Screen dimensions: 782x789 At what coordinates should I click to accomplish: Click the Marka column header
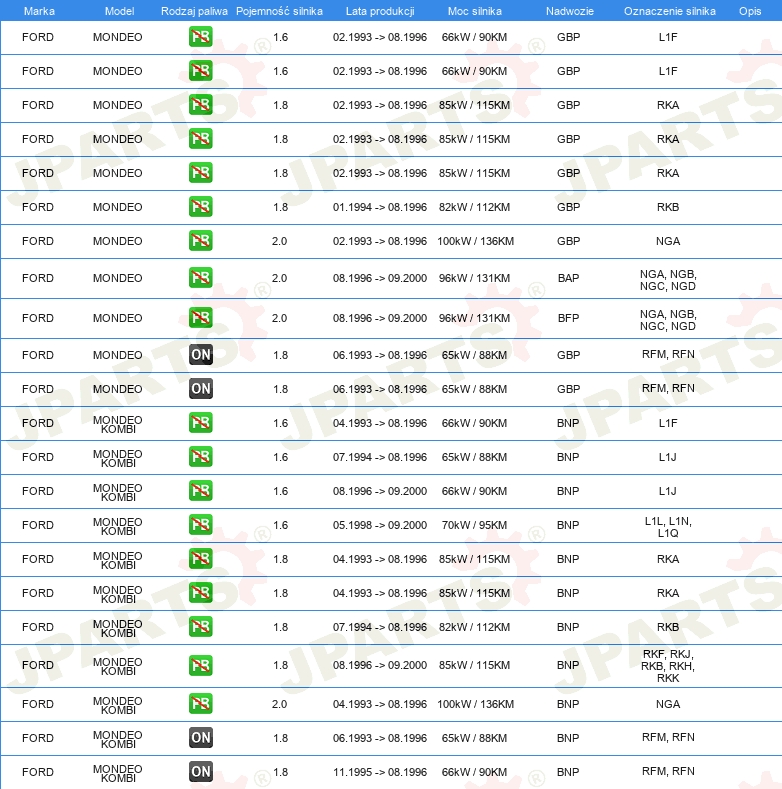coord(39,11)
